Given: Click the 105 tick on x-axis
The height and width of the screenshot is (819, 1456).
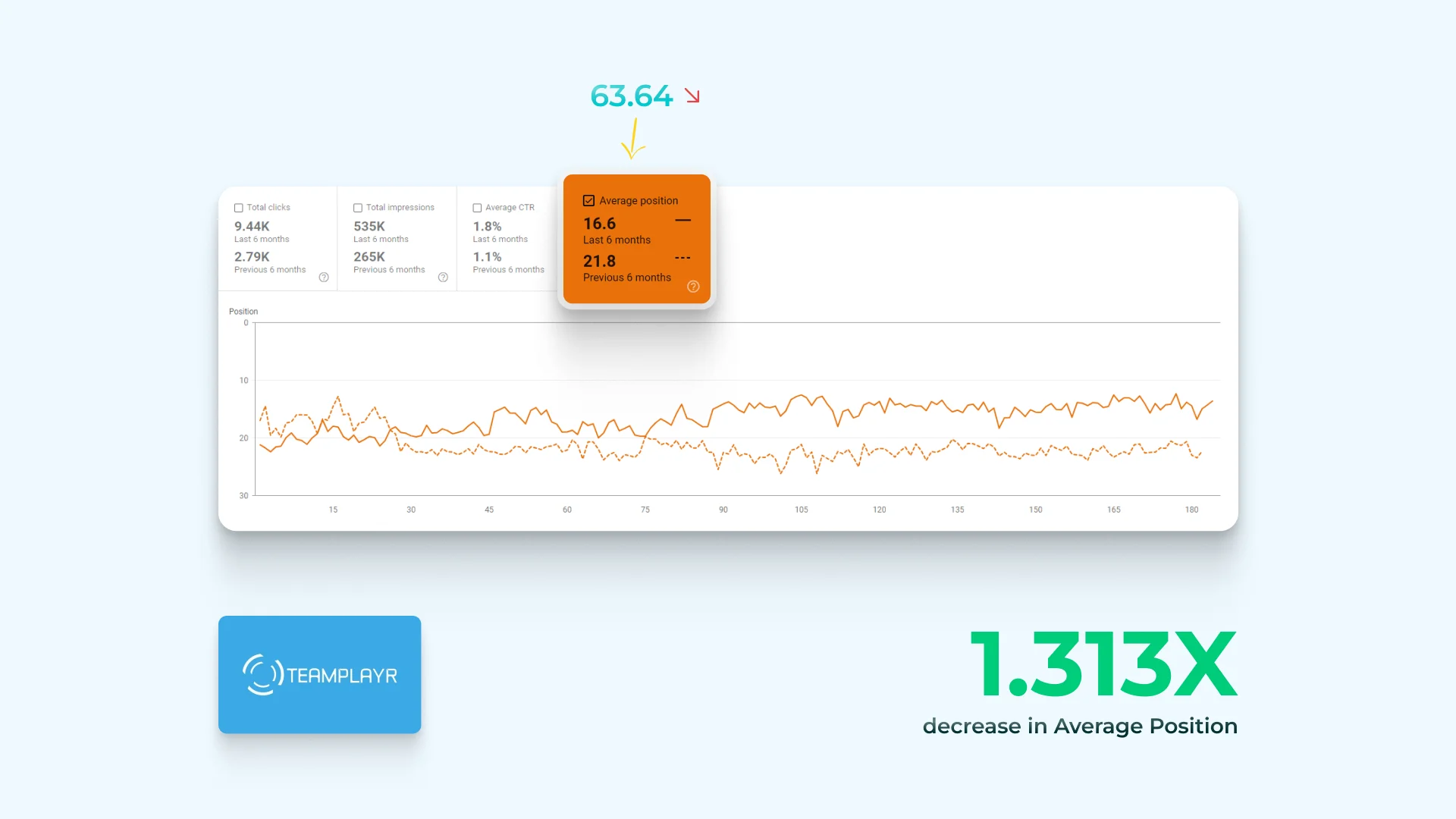Looking at the screenshot, I should [801, 510].
